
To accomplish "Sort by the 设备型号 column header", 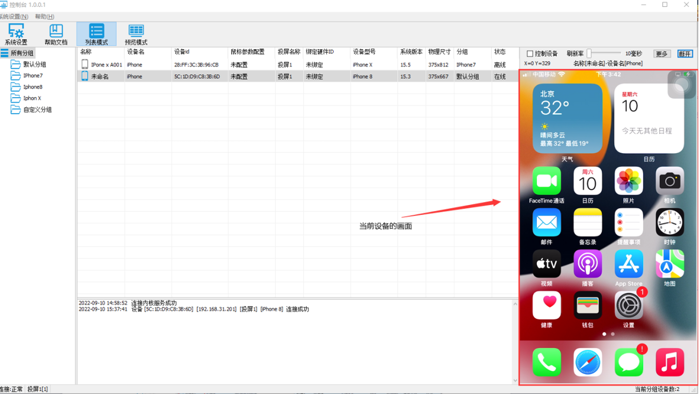I will point(364,52).
